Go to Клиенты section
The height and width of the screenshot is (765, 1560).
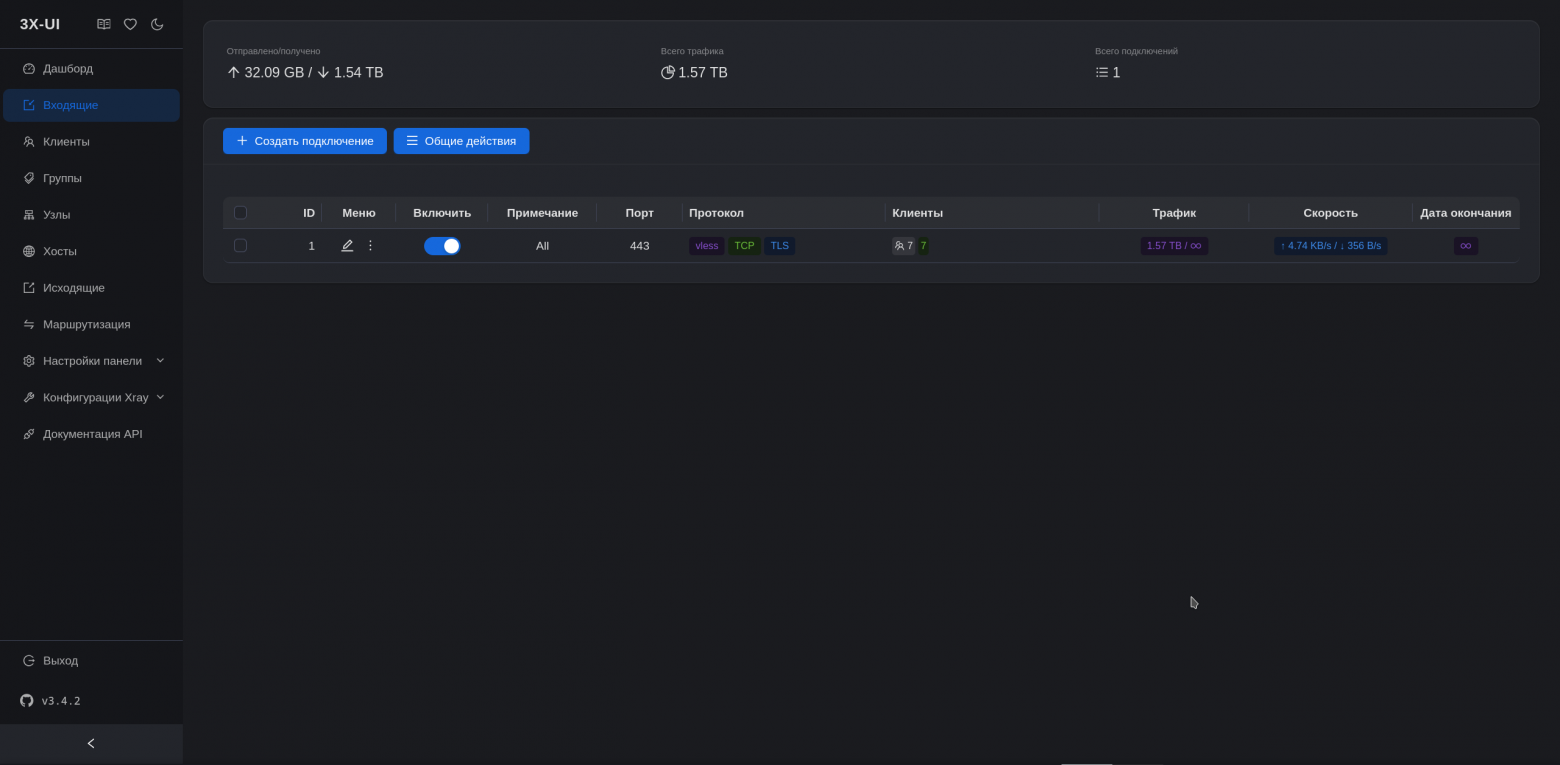click(91, 142)
